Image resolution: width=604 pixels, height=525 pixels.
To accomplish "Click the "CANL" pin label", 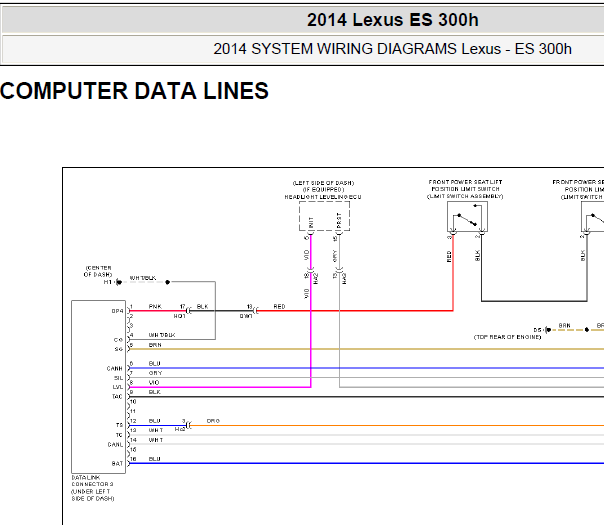I will pyautogui.click(x=115, y=444).
